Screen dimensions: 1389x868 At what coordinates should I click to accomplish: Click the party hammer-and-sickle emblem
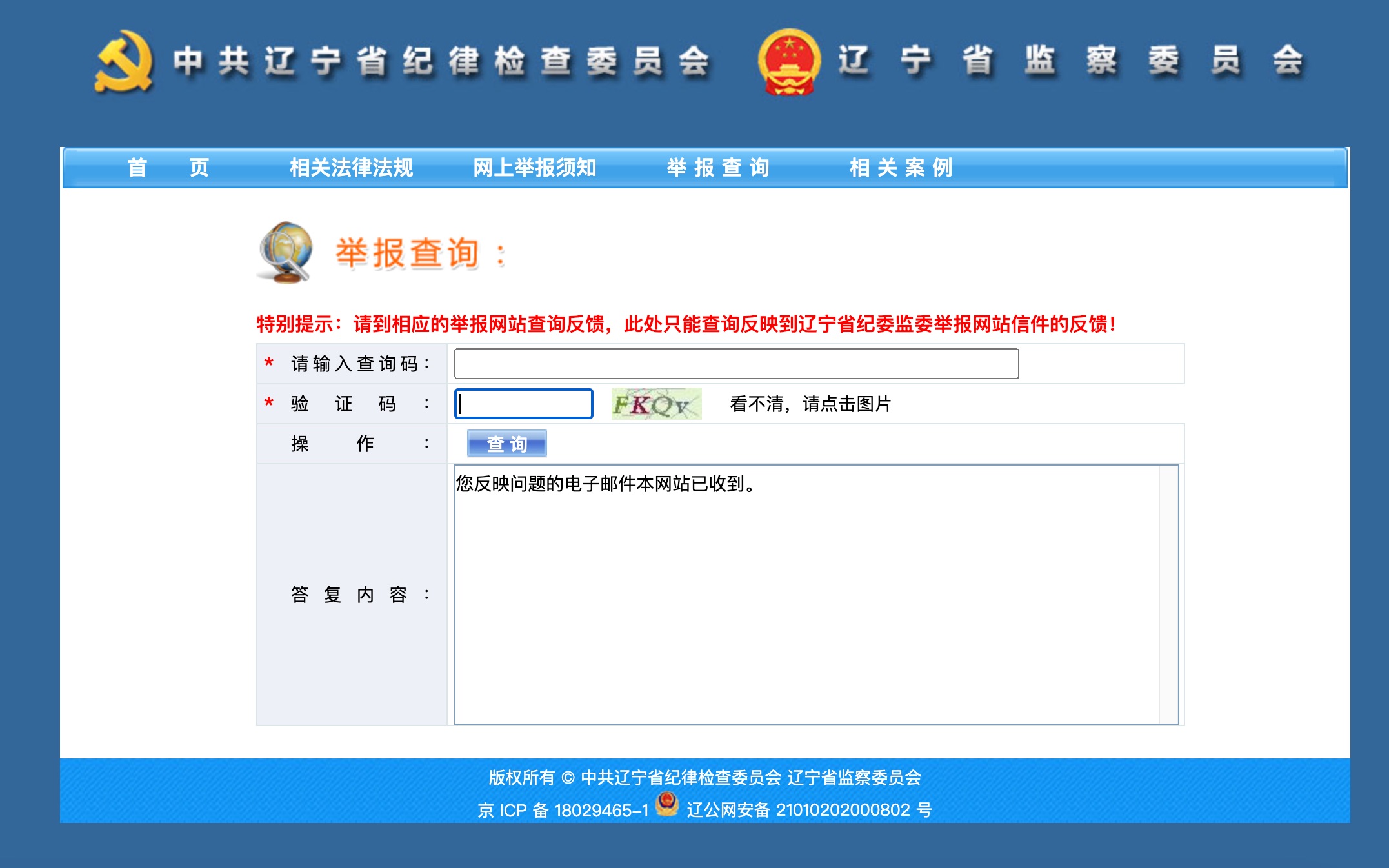(x=124, y=61)
